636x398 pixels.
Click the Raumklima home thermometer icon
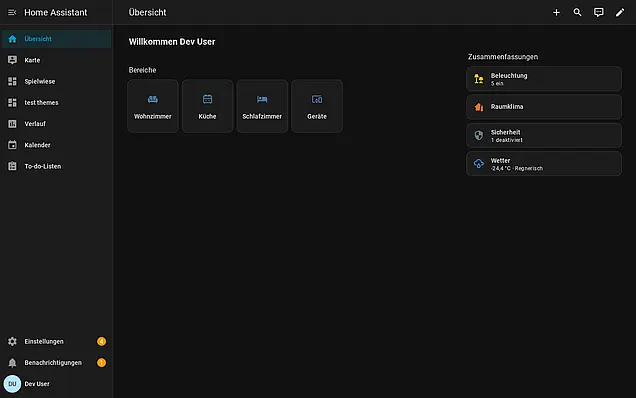coord(479,107)
